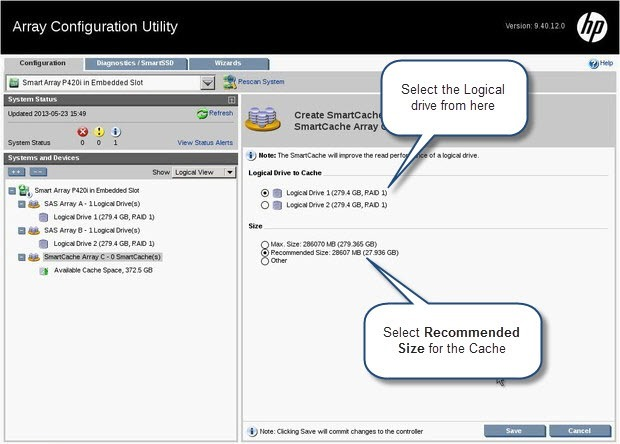The height and width of the screenshot is (444, 620).
Task: Click the Available Cache Space icon
Action: click(44, 271)
